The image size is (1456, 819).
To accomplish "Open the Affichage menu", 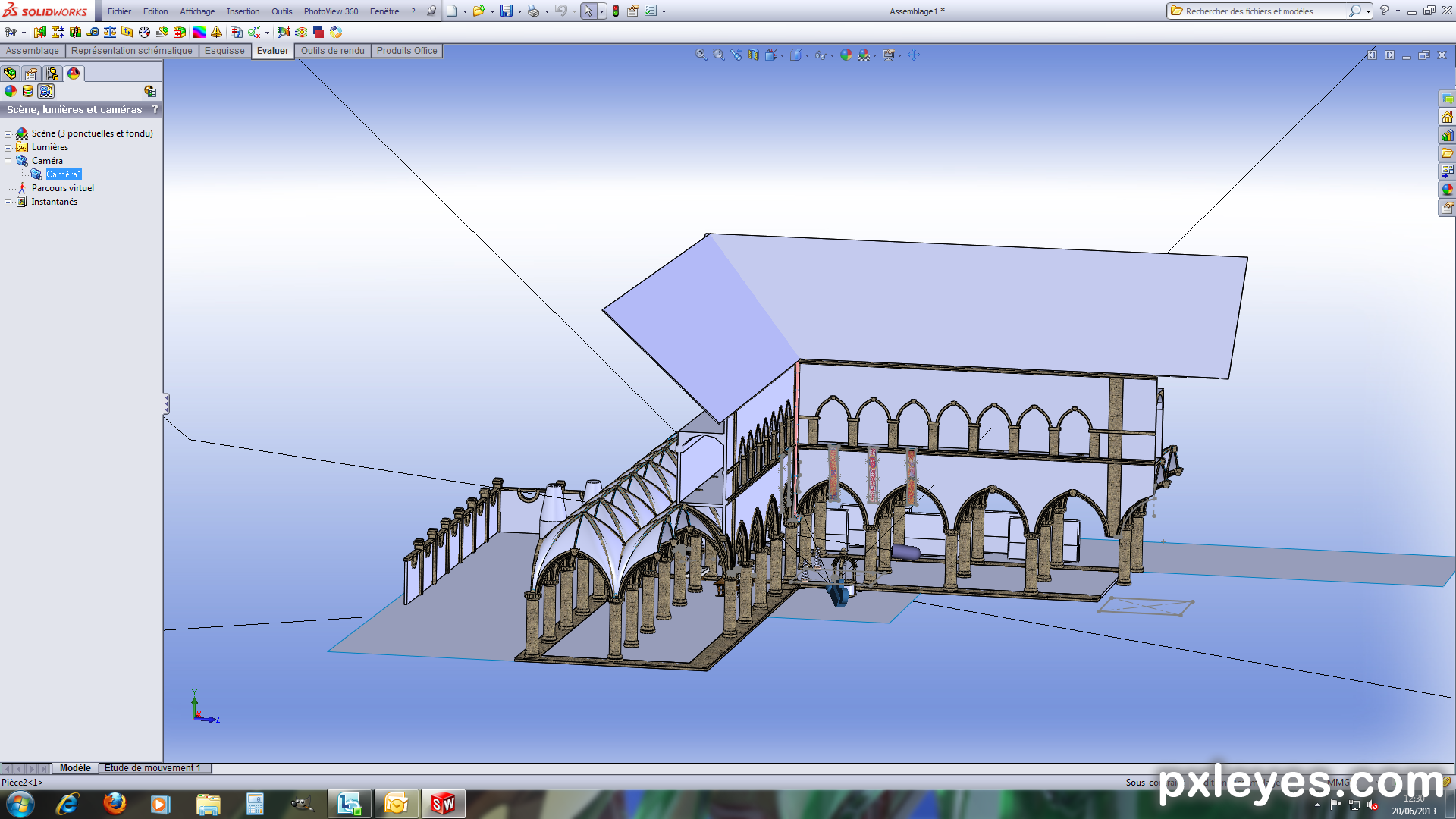I will [x=197, y=11].
